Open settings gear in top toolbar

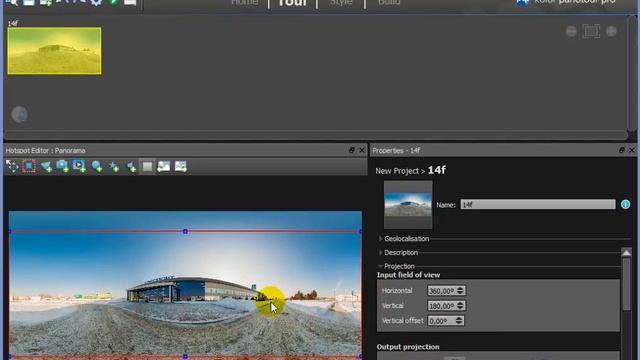pos(96,2)
